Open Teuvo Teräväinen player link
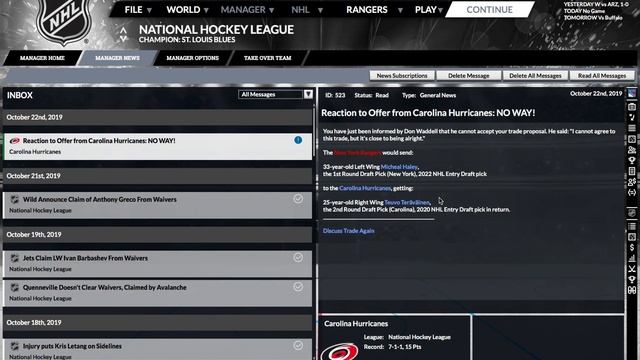This screenshot has height=360, width=640. [407, 202]
